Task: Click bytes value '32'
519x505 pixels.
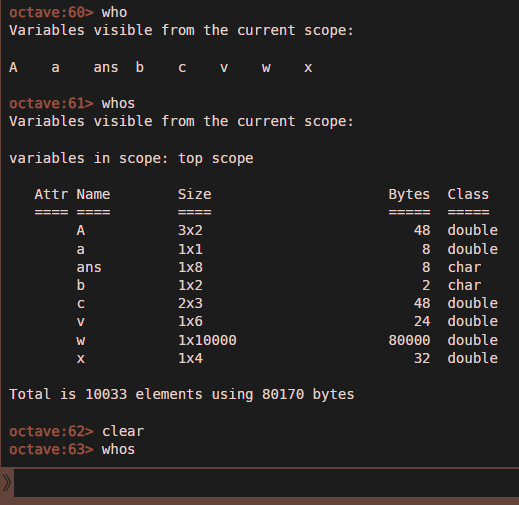Action: point(422,359)
